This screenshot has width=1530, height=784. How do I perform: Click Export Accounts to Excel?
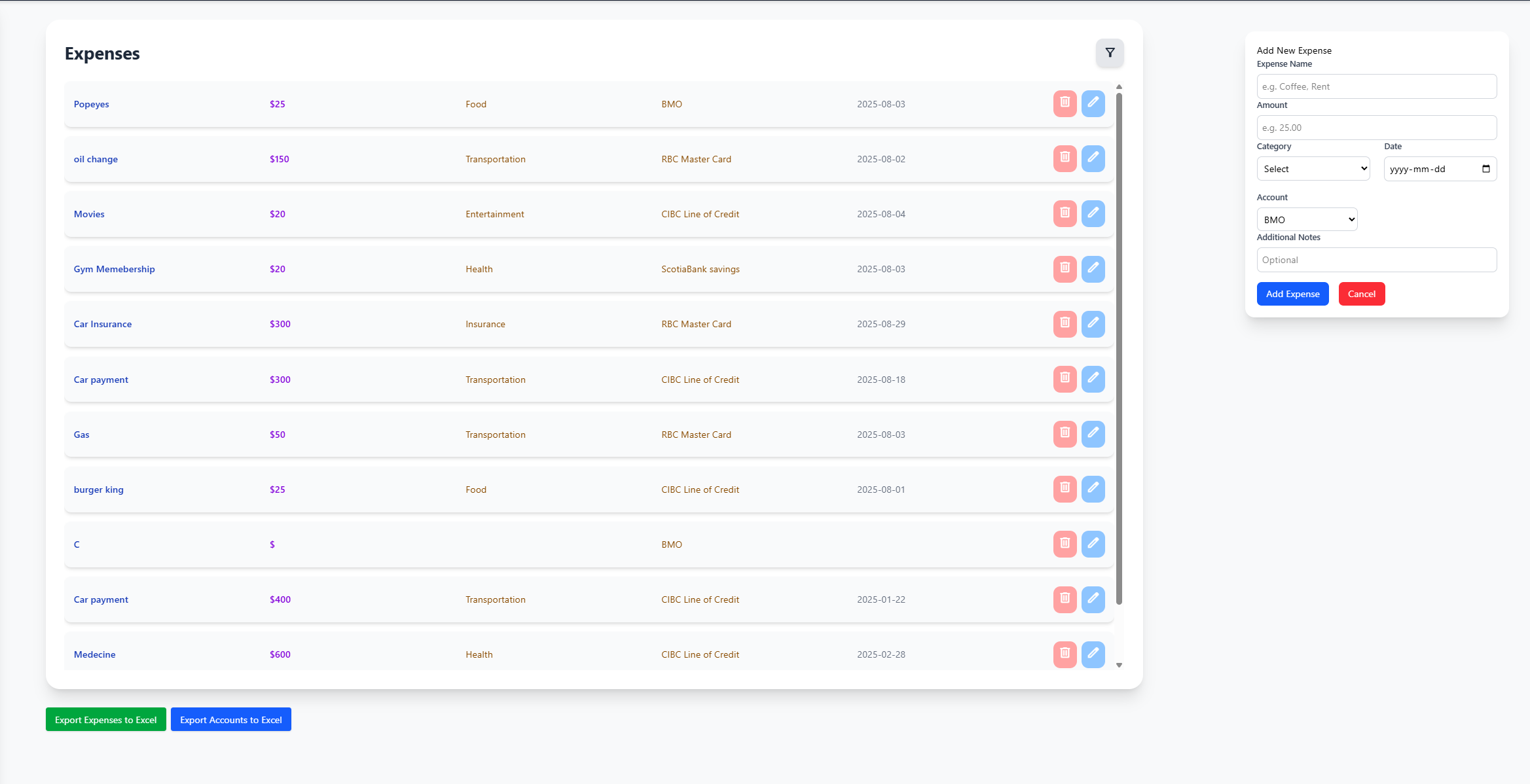point(230,719)
